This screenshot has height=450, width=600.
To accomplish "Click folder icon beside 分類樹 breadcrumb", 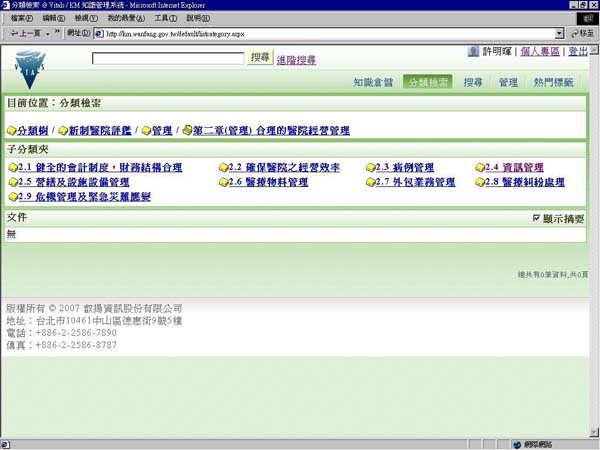I will (x=11, y=131).
